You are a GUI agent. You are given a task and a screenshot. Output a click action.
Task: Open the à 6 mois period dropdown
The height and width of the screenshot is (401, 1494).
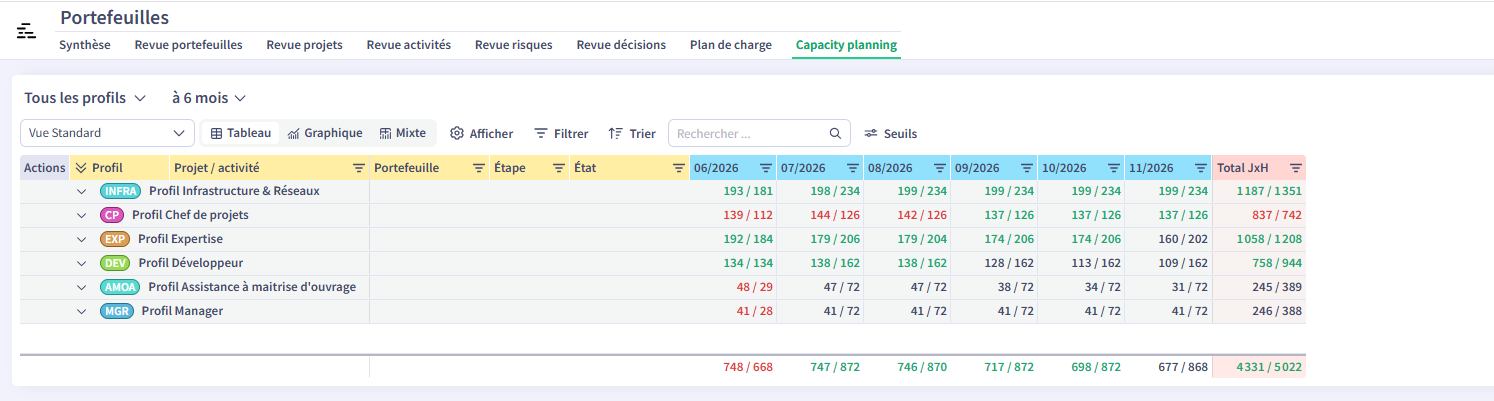pos(208,98)
